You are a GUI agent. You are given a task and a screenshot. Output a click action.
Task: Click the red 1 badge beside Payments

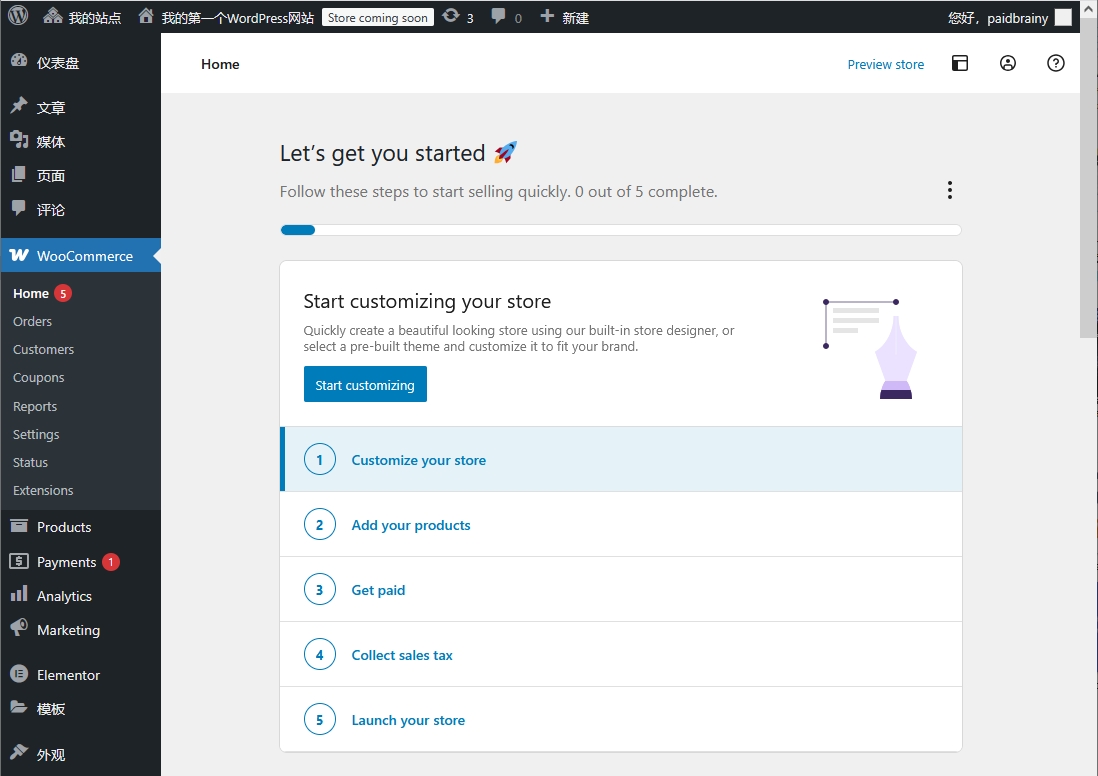(x=111, y=562)
